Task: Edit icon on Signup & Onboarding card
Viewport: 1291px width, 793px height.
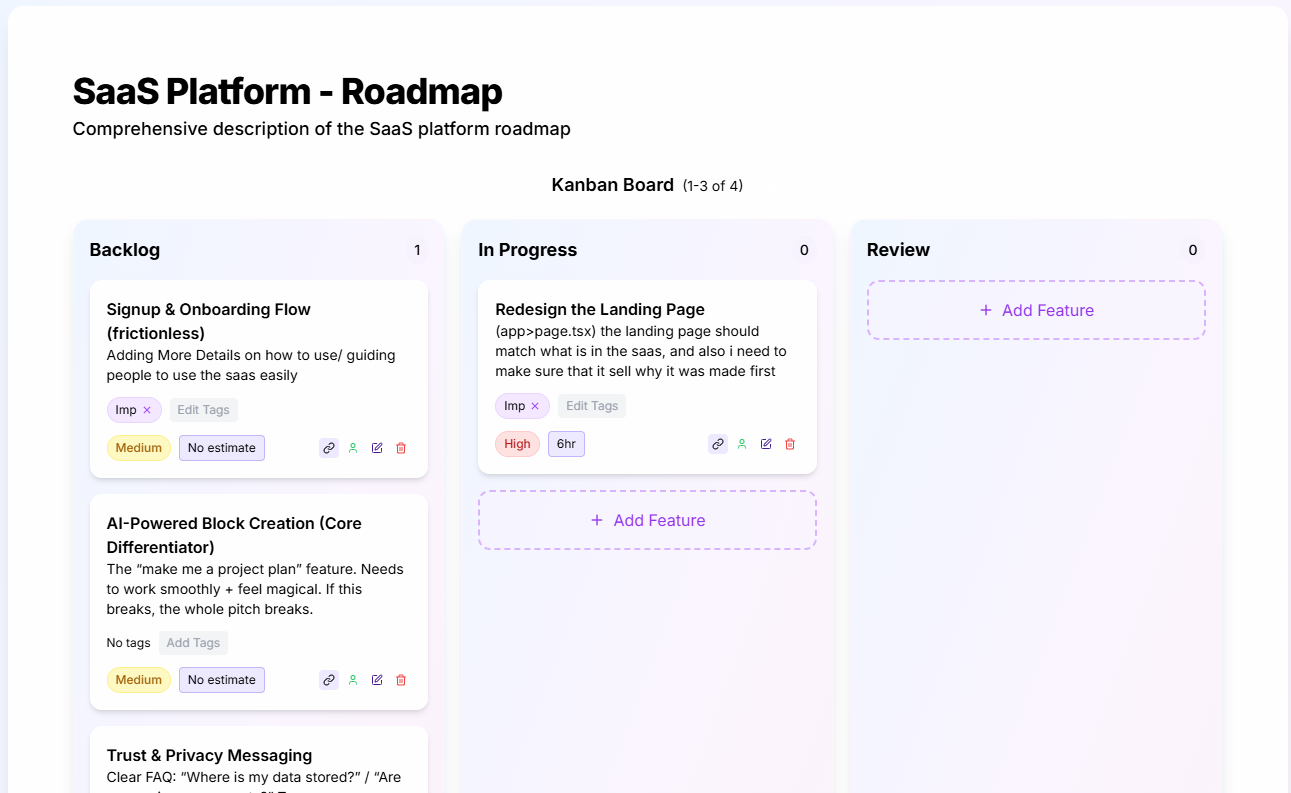Action: [377, 448]
